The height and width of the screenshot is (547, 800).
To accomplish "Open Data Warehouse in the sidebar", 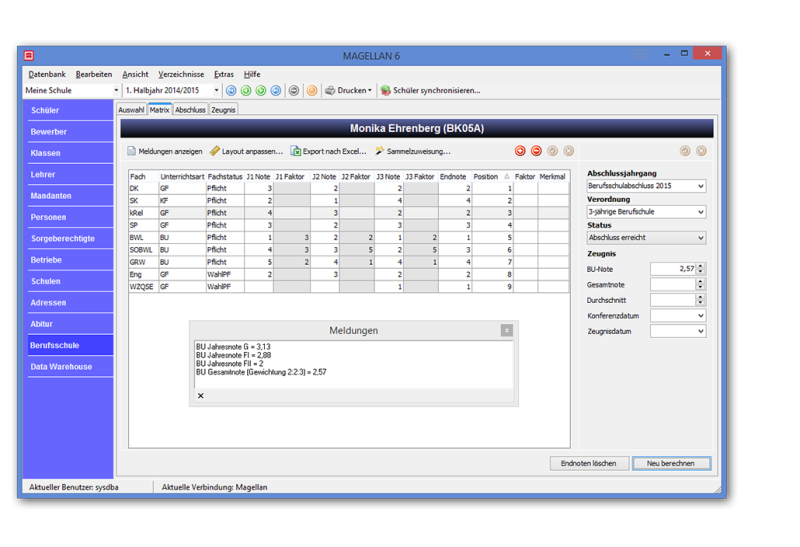I will click(x=70, y=366).
